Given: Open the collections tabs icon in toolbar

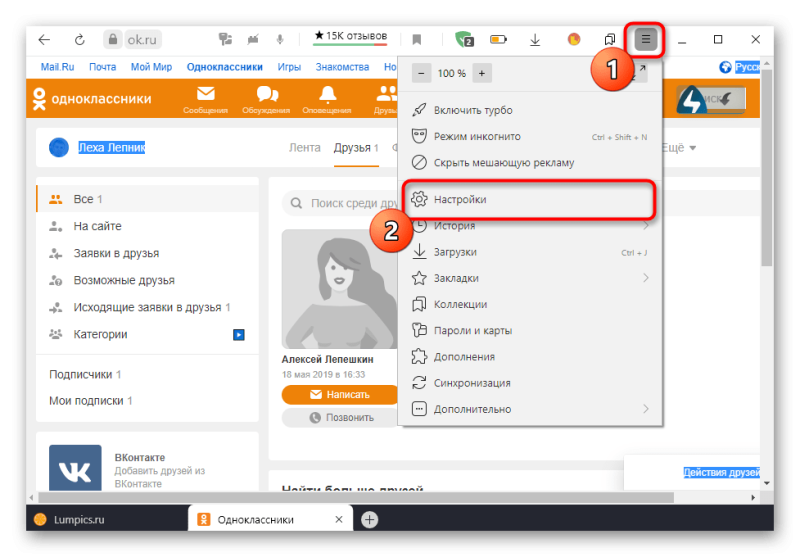Looking at the screenshot, I should tap(610, 39).
